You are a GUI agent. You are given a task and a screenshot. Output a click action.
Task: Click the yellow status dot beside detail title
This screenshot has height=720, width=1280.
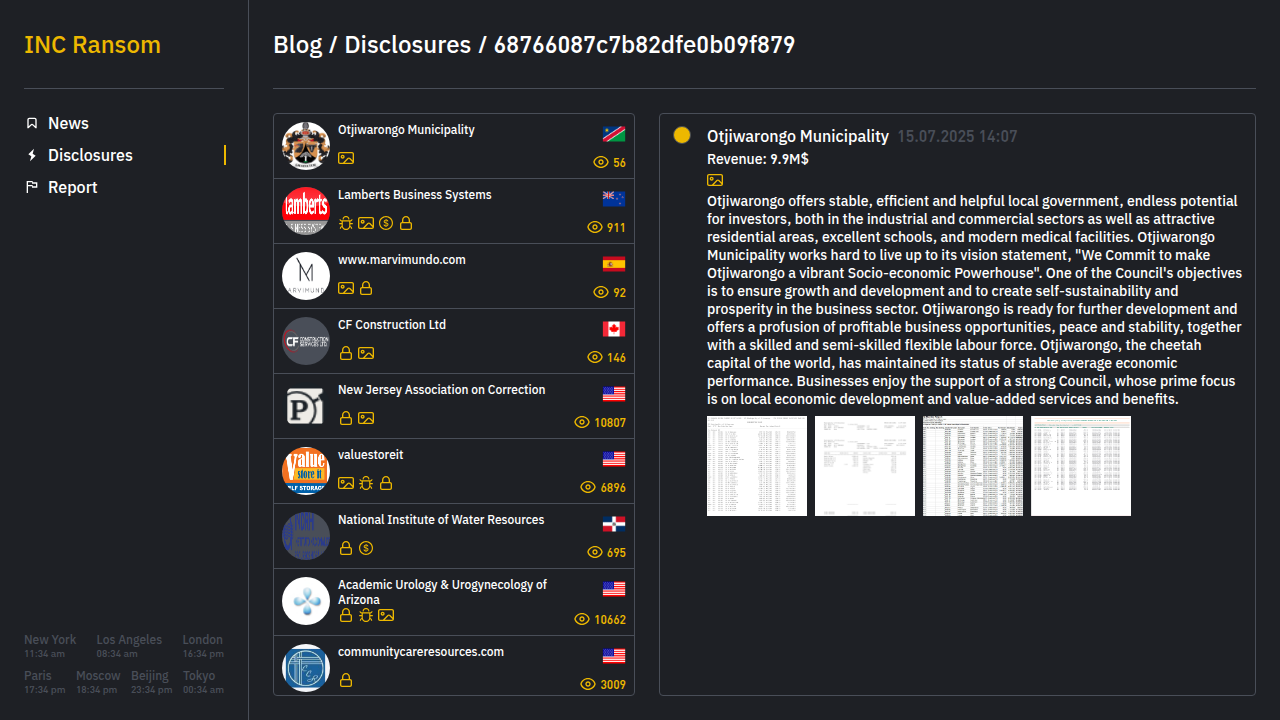pos(682,135)
